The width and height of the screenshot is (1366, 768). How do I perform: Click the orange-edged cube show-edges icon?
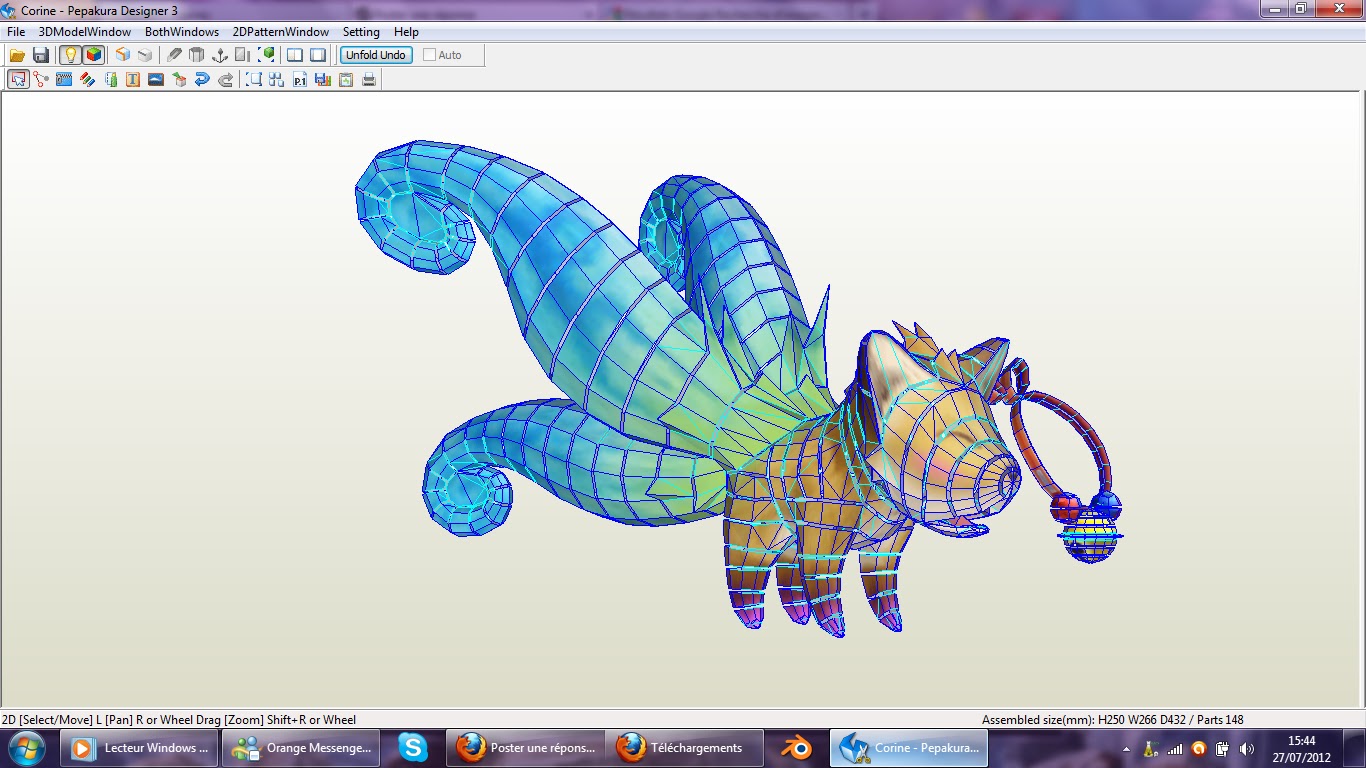point(122,55)
